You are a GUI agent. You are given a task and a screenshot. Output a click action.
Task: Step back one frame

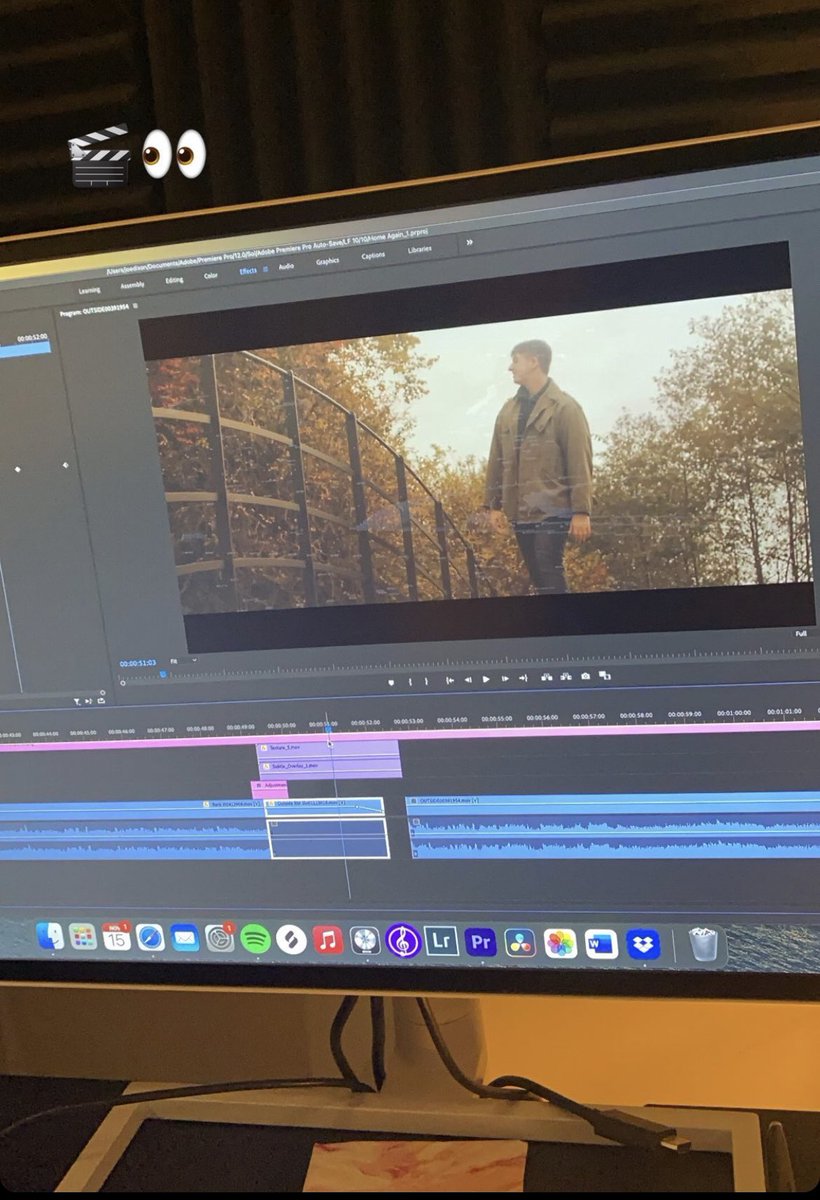pyautogui.click(x=468, y=680)
